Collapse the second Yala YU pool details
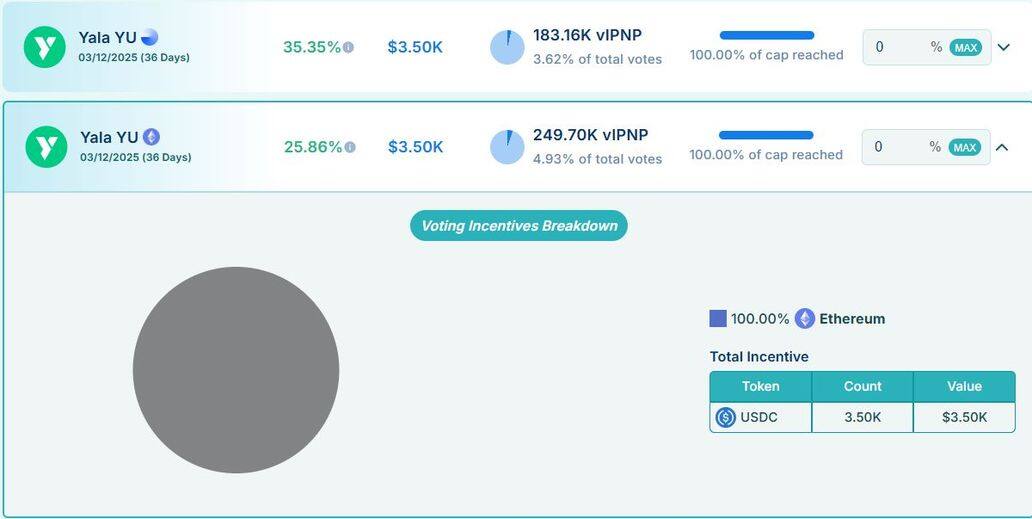Screen dimensions: 1032x519 pyautogui.click(x=1002, y=147)
